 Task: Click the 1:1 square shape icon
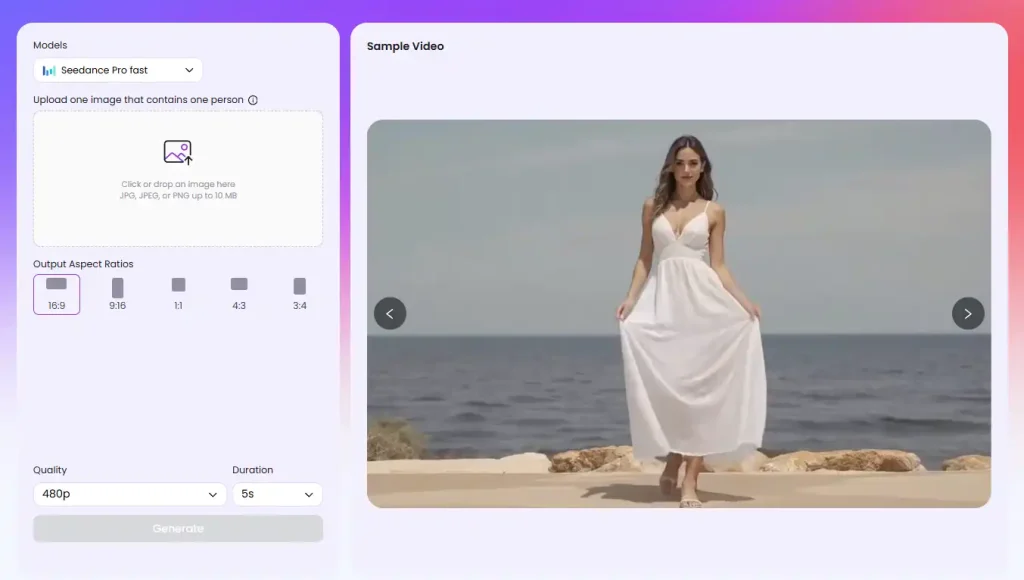click(178, 285)
